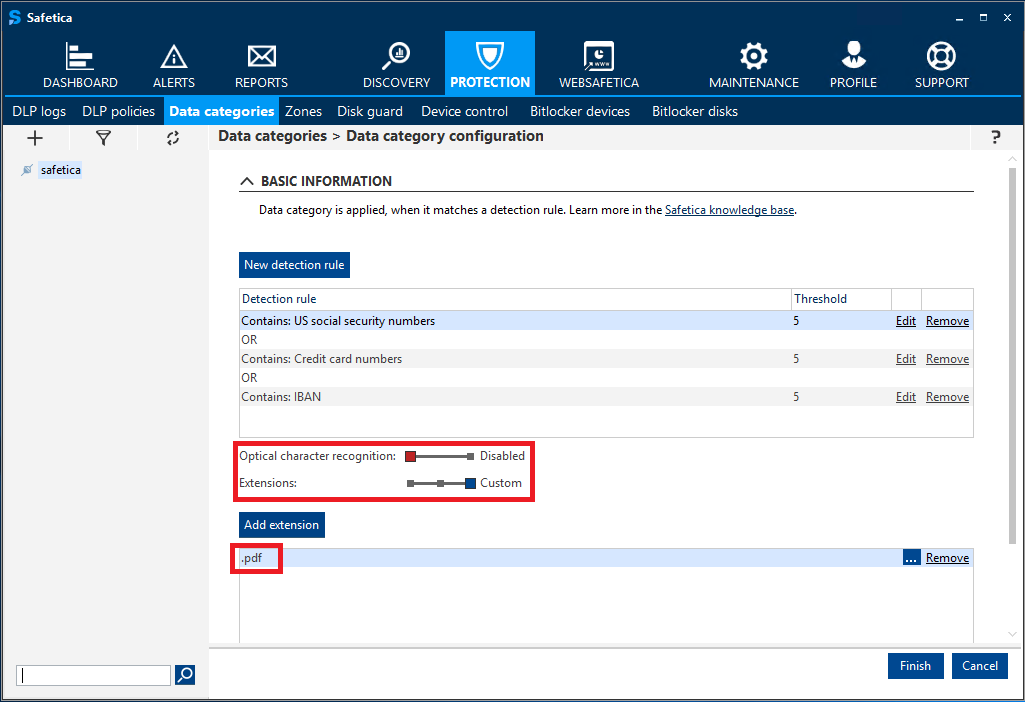Image resolution: width=1025 pixels, height=702 pixels.
Task: Open the Dashboard section icon
Action: (80, 57)
